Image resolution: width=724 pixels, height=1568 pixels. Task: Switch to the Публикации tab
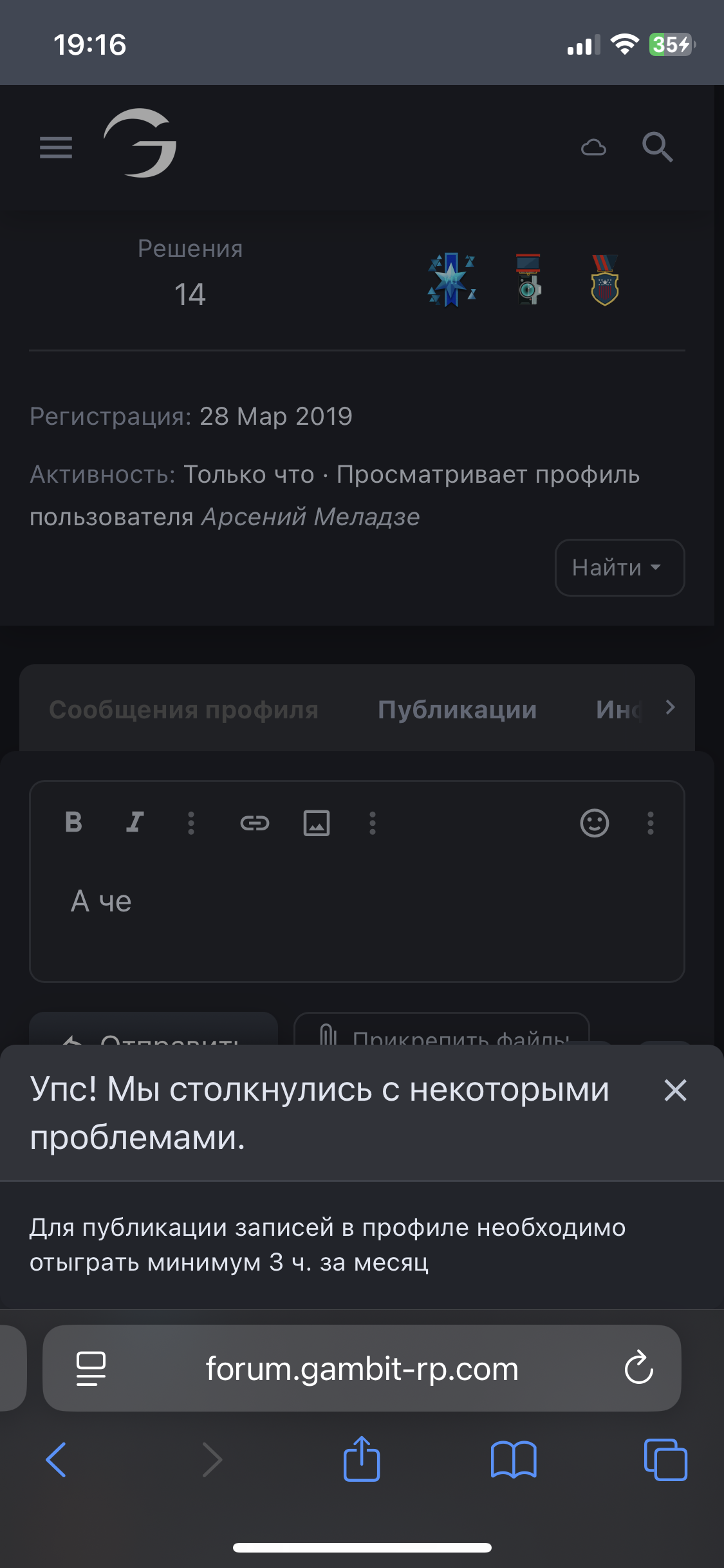pos(457,710)
